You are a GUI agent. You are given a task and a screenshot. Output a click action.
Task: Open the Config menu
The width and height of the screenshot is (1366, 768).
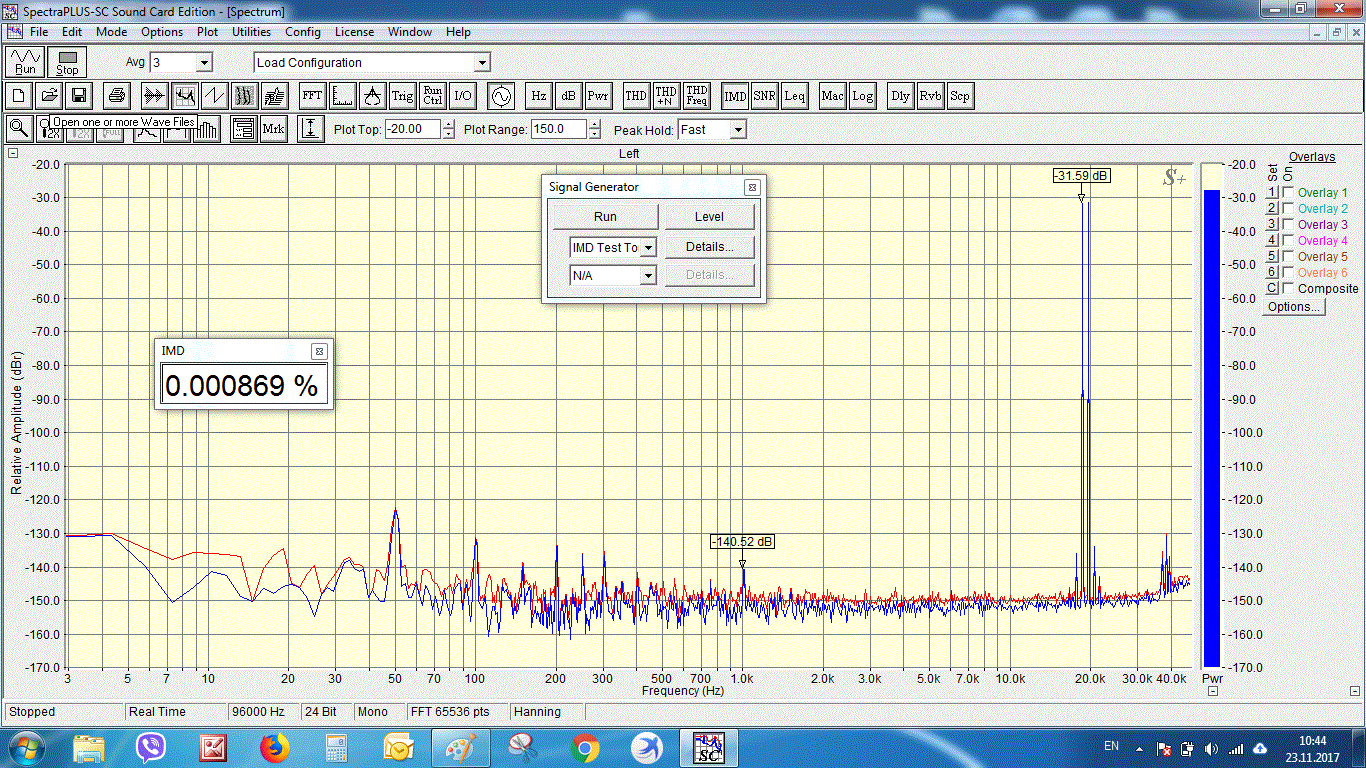tap(303, 32)
